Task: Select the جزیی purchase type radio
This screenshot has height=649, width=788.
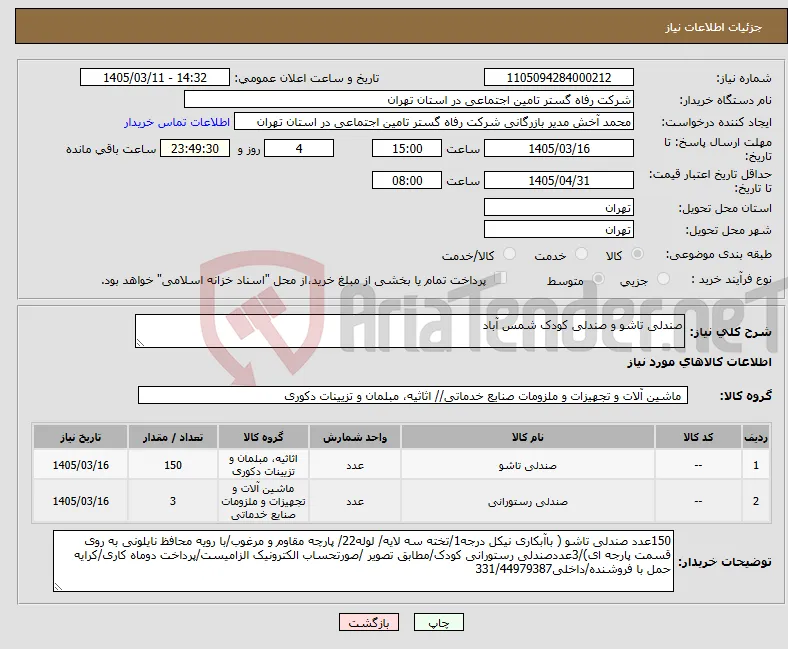Action: (664, 279)
